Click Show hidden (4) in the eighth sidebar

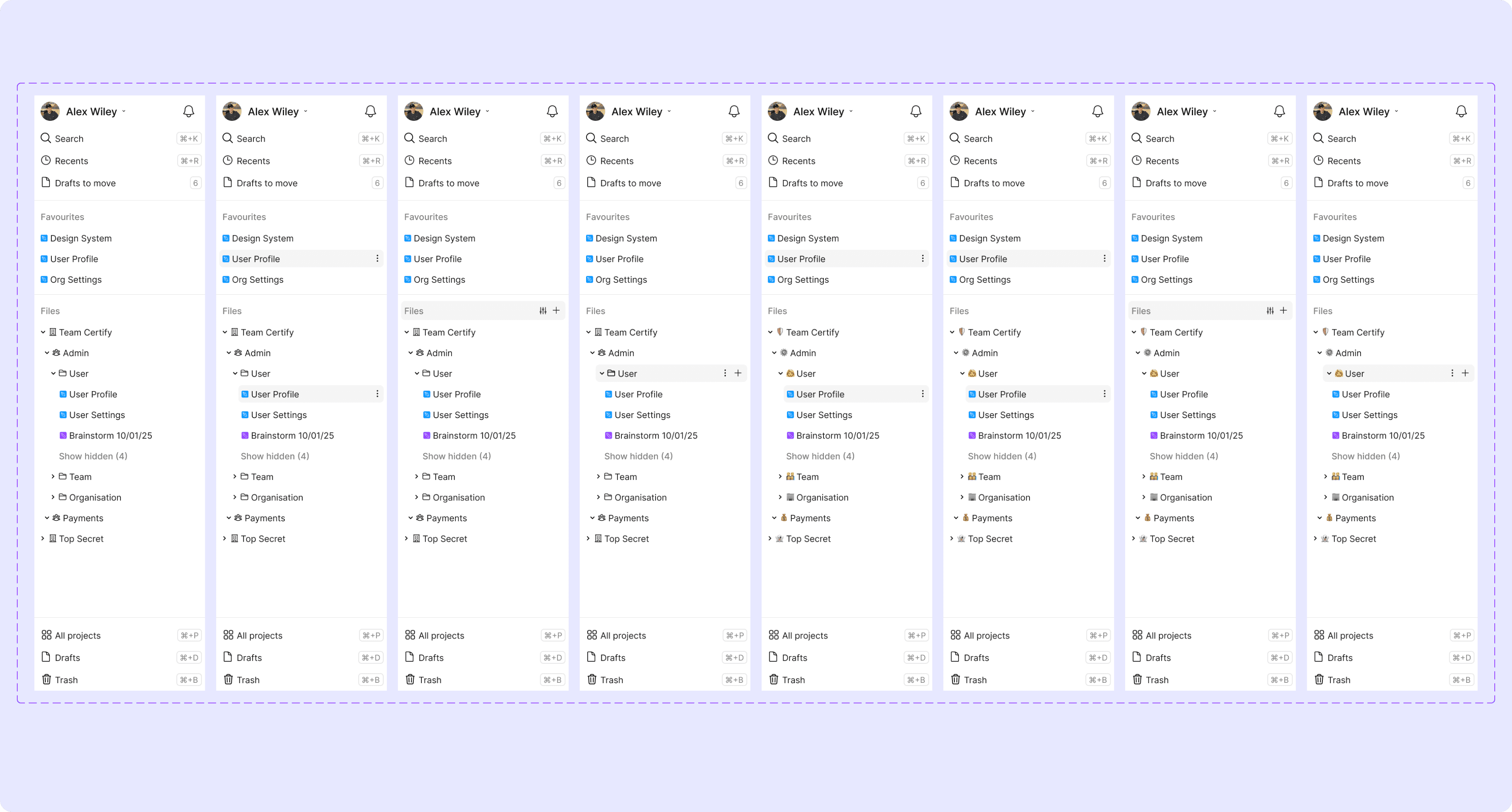coord(1365,456)
